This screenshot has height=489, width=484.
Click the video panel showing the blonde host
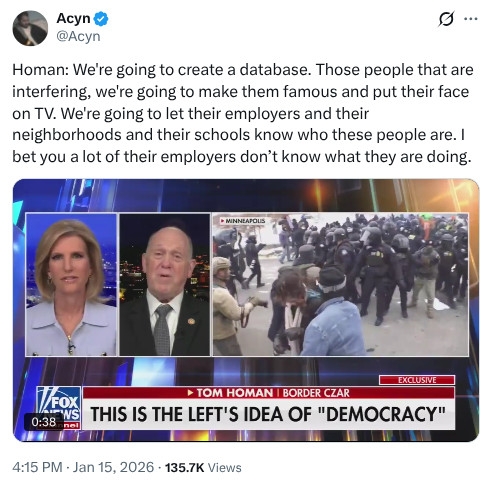click(x=71, y=285)
